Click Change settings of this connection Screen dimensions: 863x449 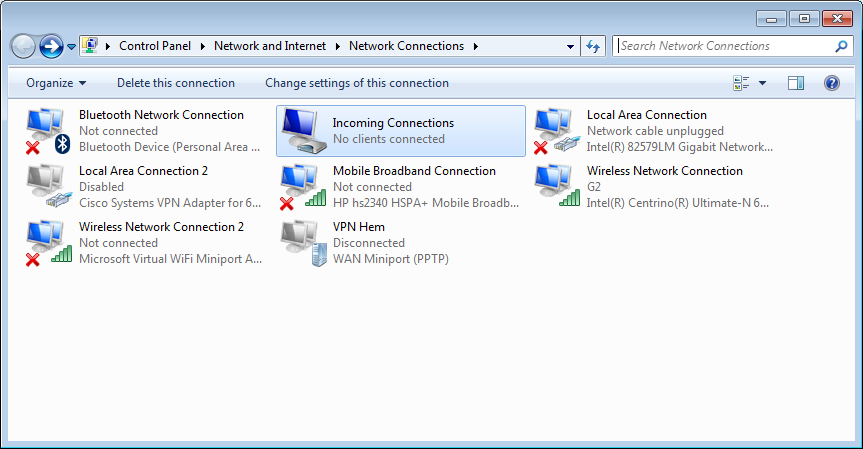point(357,83)
